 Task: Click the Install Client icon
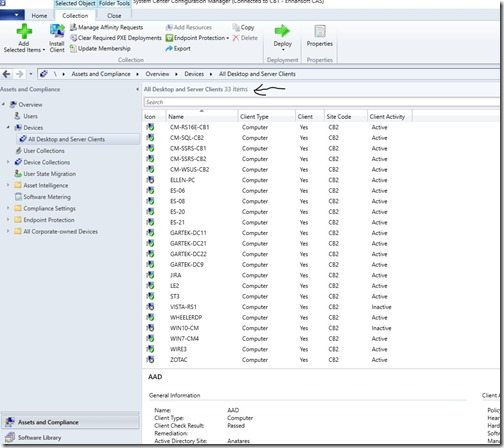[x=57, y=31]
